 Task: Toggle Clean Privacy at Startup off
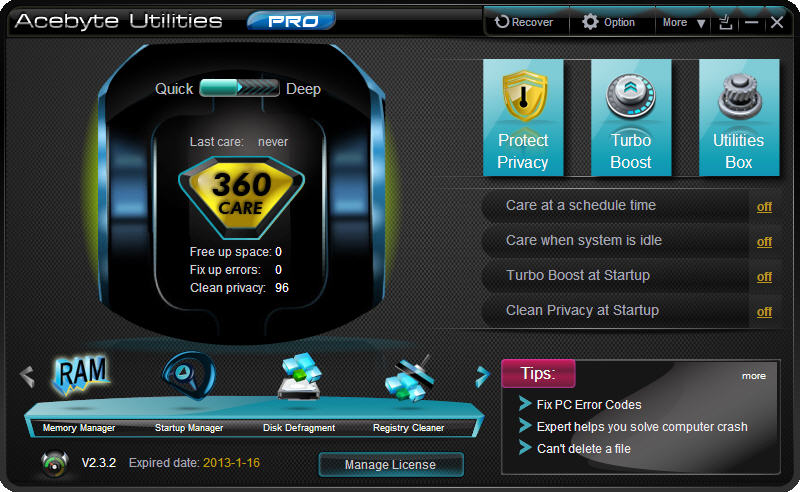coord(764,311)
